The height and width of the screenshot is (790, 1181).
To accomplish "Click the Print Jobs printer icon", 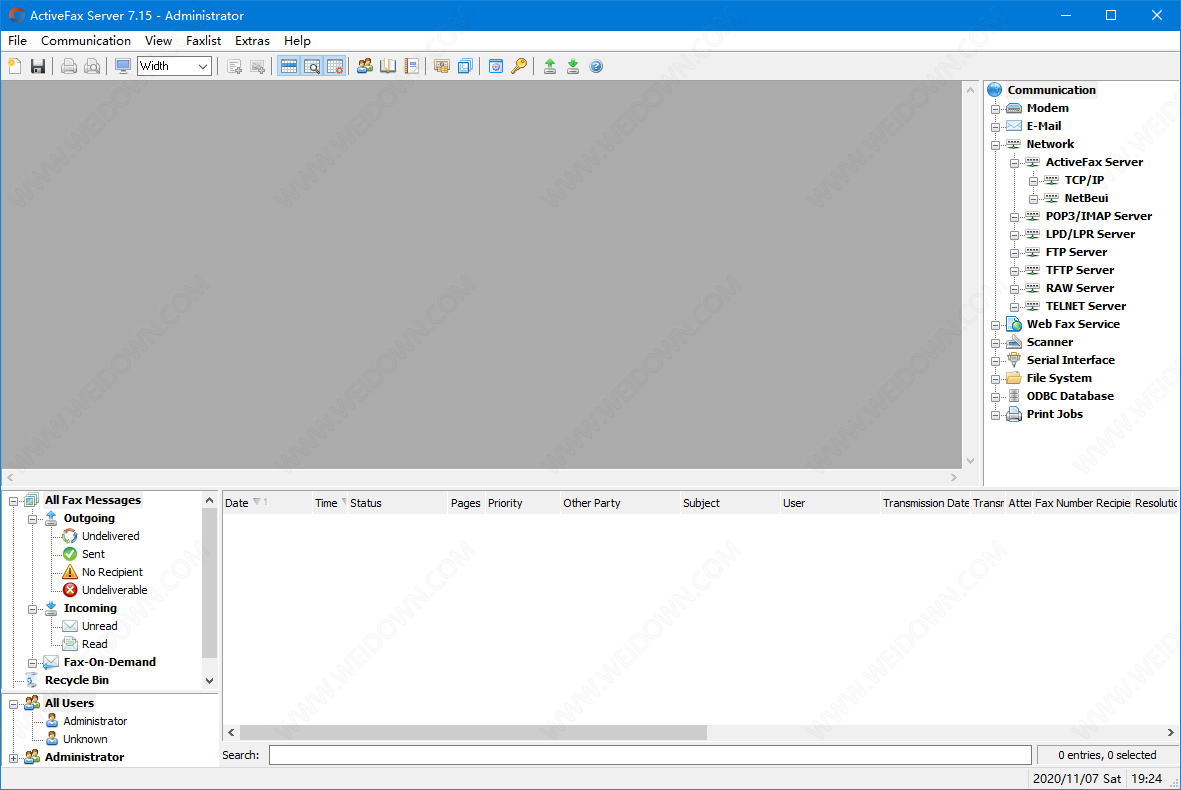I will point(1015,414).
